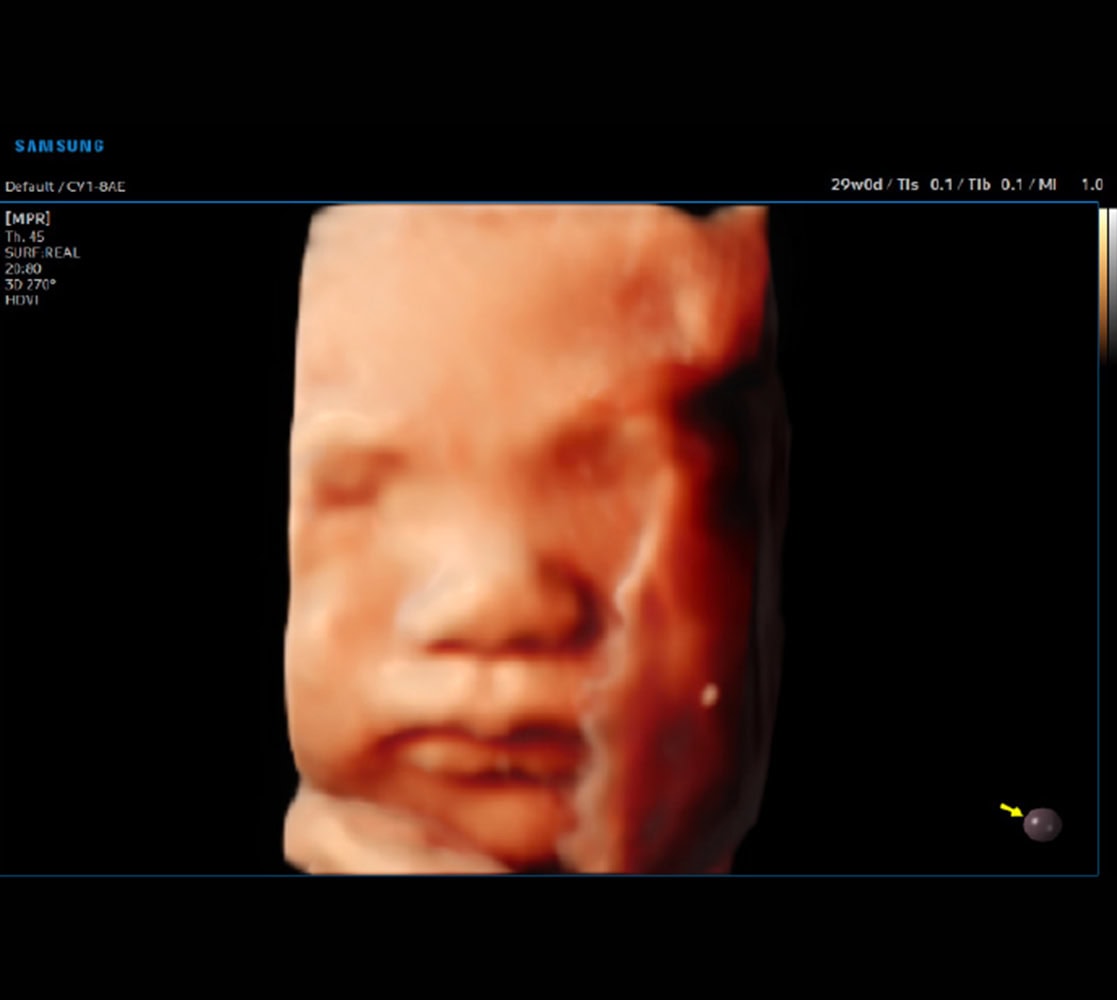Click the TIb 0.1 thermal index
The width and height of the screenshot is (1117, 1000).
click(x=998, y=185)
